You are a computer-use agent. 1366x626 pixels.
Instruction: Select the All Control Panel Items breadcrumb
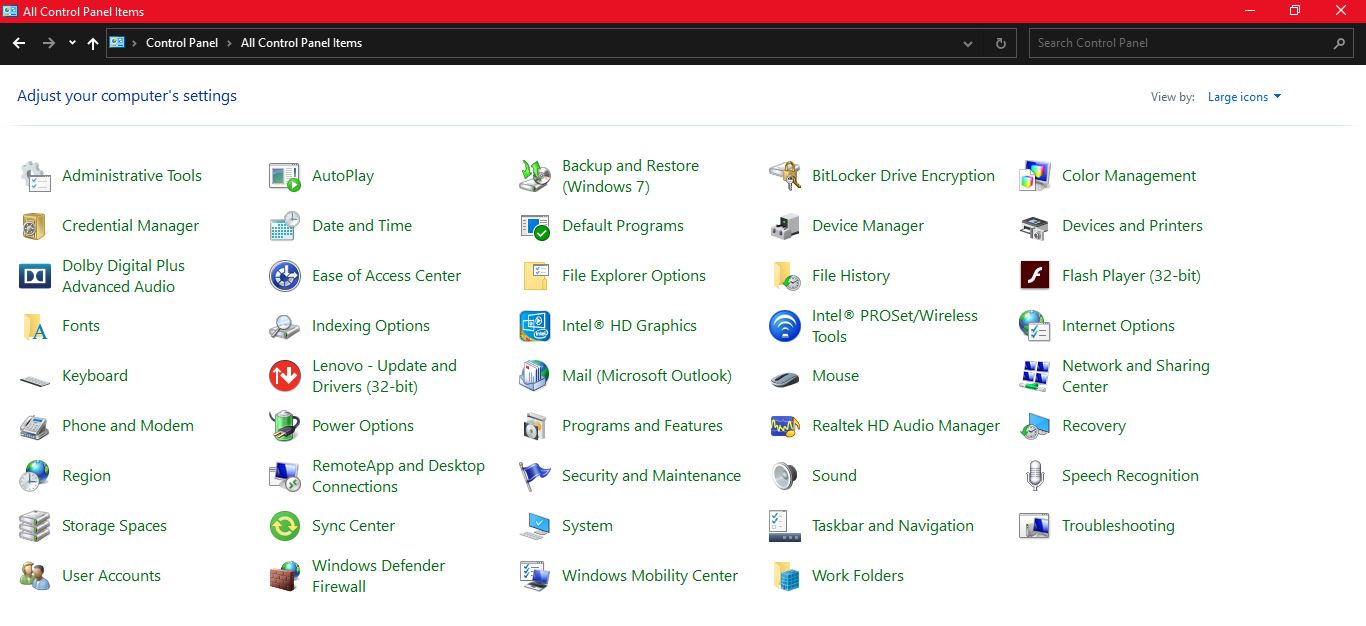[301, 43]
